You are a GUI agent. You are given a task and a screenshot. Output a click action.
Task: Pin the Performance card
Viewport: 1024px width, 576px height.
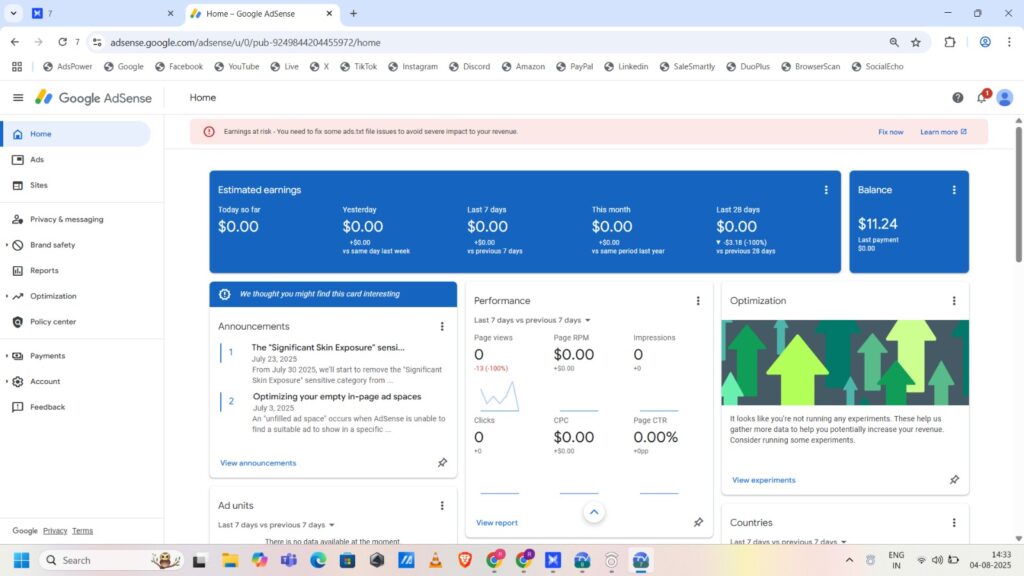[698, 522]
